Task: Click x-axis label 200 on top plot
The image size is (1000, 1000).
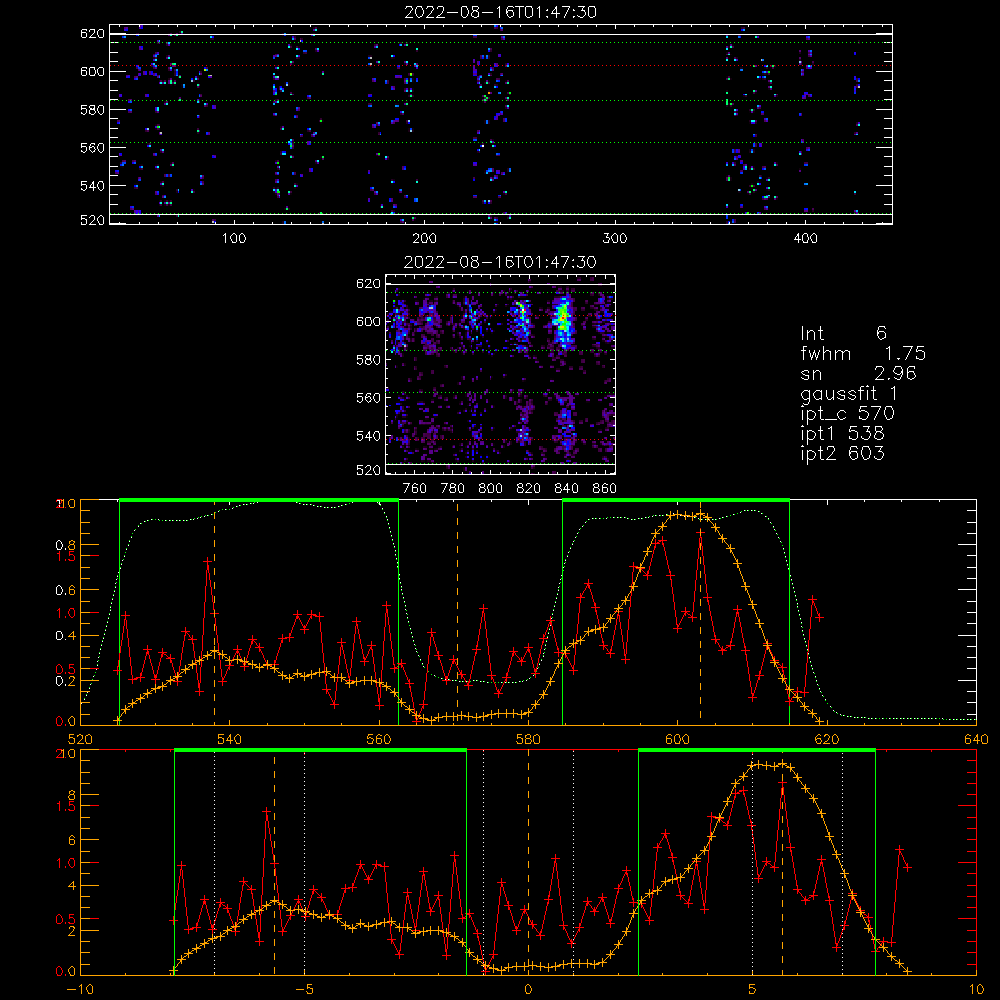Action: [x=424, y=239]
